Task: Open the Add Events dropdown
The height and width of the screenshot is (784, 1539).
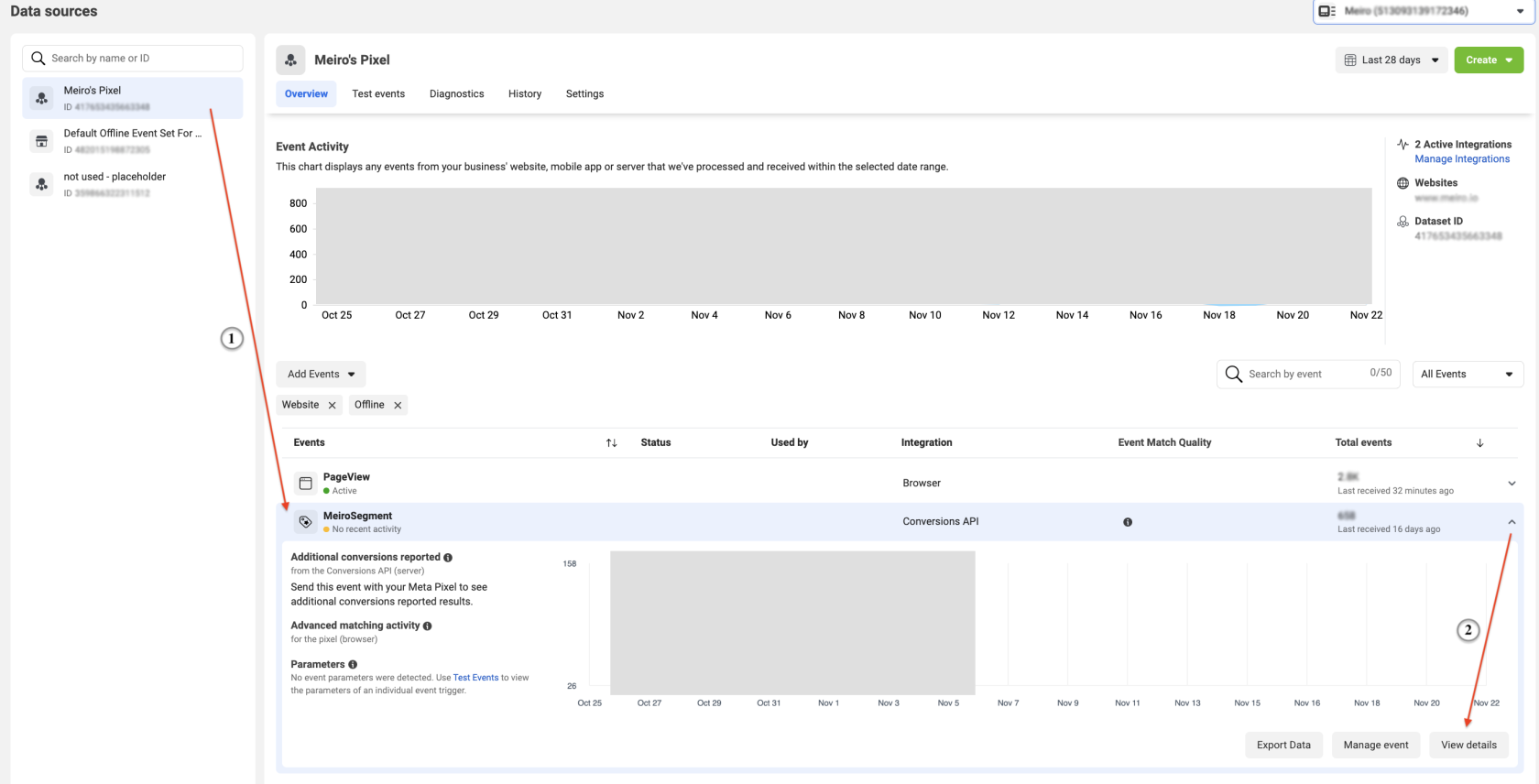Action: point(322,374)
